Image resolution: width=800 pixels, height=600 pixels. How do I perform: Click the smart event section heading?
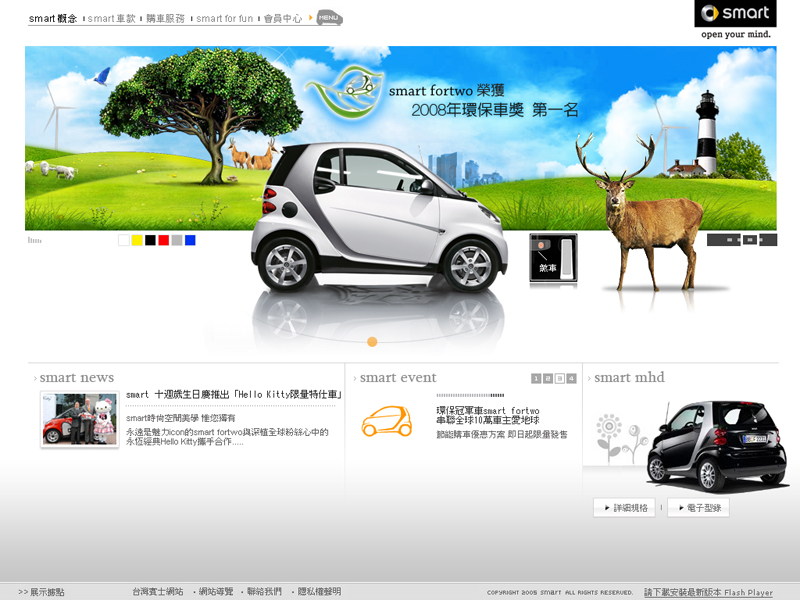pos(398,378)
